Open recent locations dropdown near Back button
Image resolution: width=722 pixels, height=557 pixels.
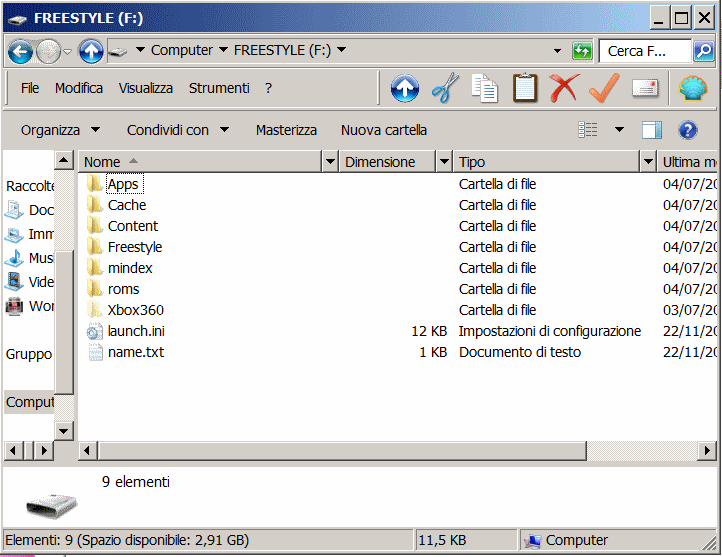point(67,52)
